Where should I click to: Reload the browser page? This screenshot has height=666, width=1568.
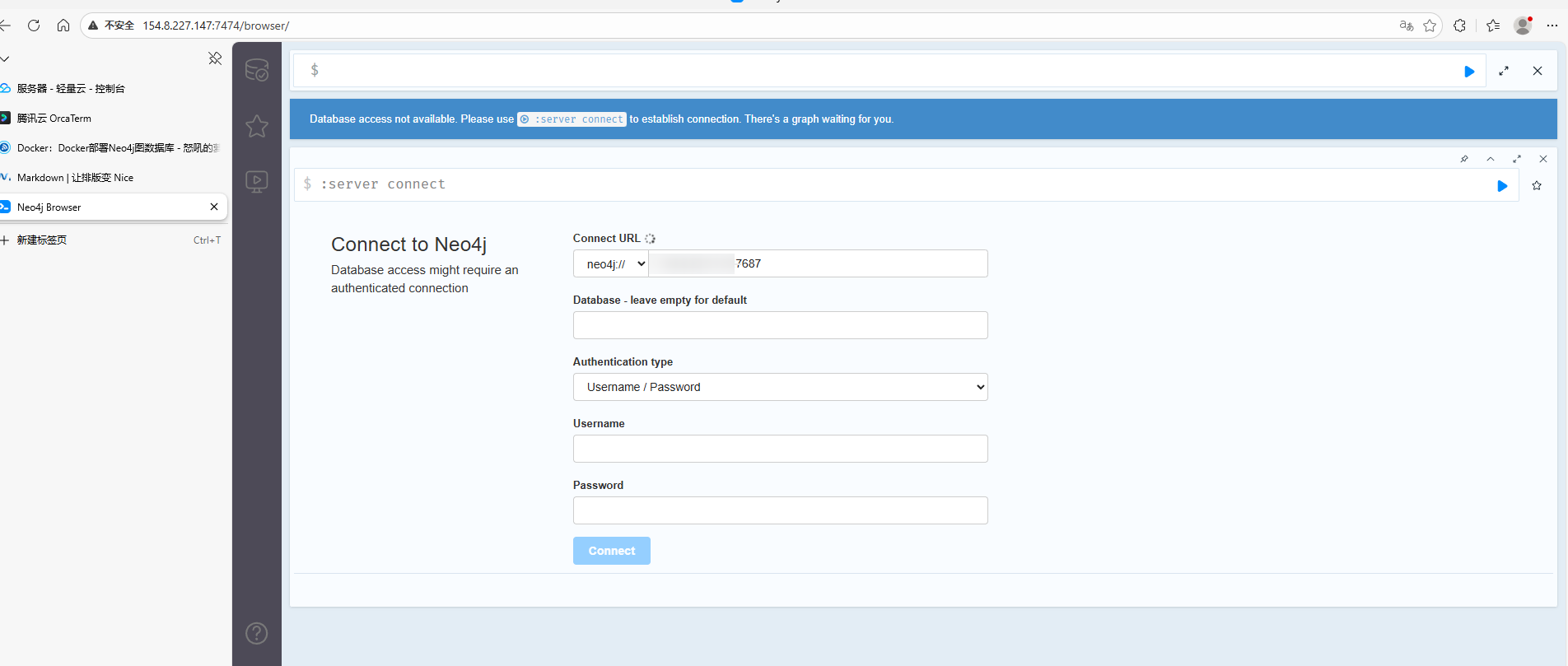34,26
